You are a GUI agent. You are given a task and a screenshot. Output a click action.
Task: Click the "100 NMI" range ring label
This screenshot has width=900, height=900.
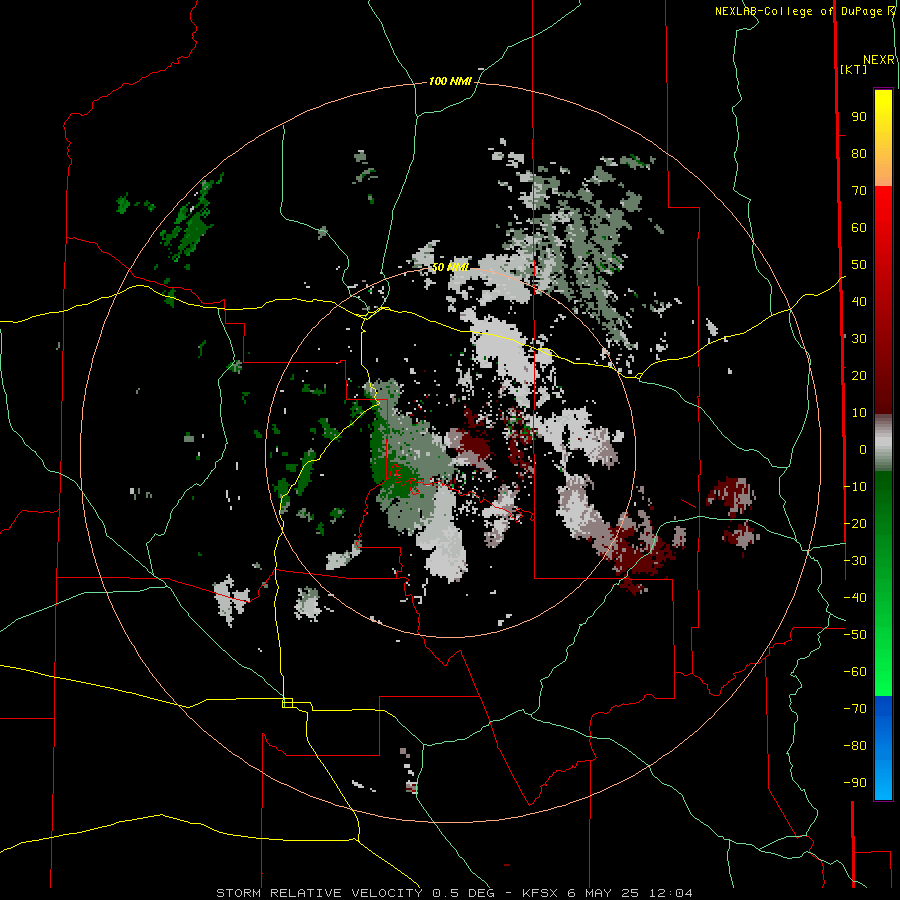450,82
